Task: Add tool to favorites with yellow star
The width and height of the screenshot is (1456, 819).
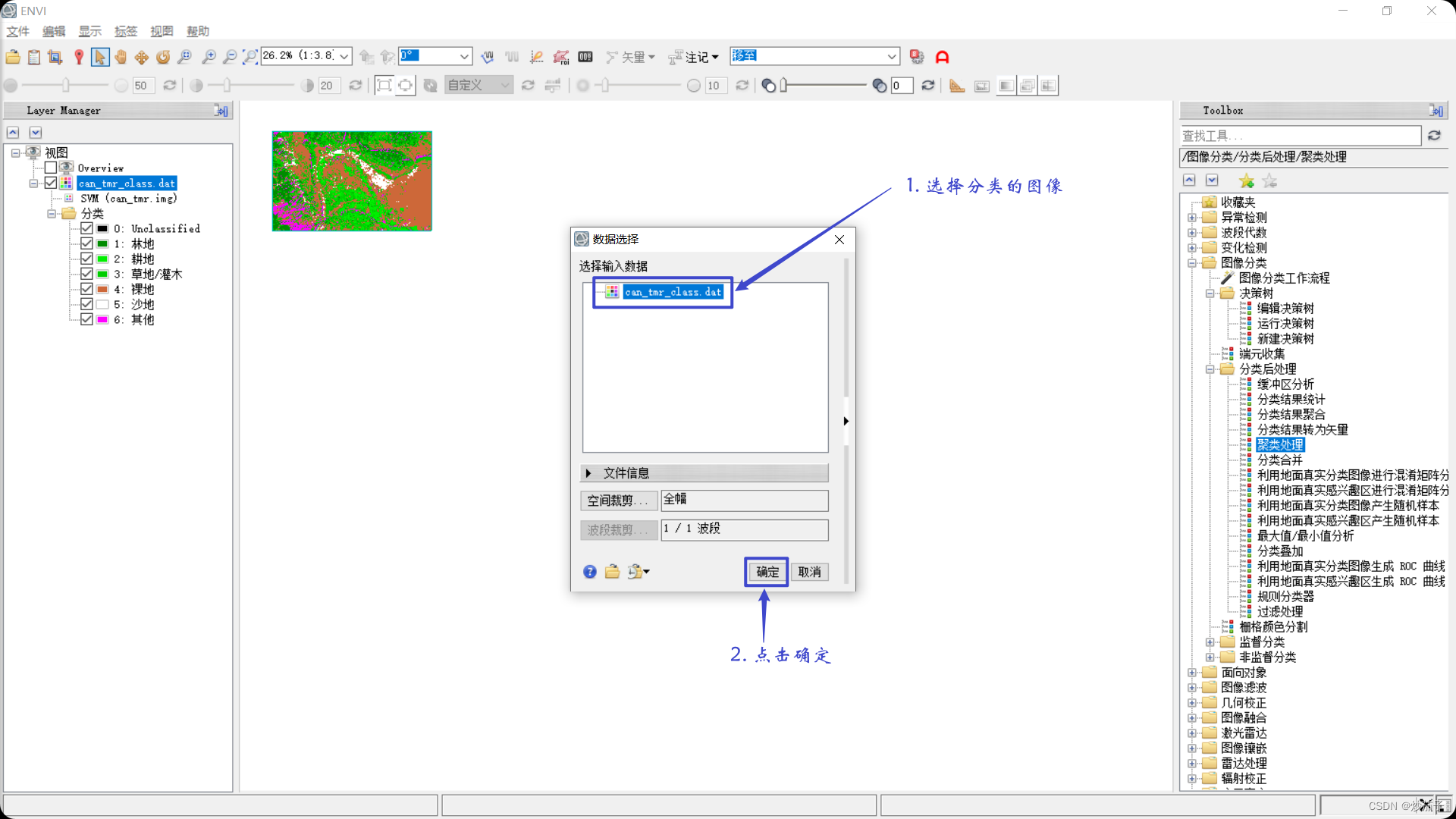Action: point(1246,180)
